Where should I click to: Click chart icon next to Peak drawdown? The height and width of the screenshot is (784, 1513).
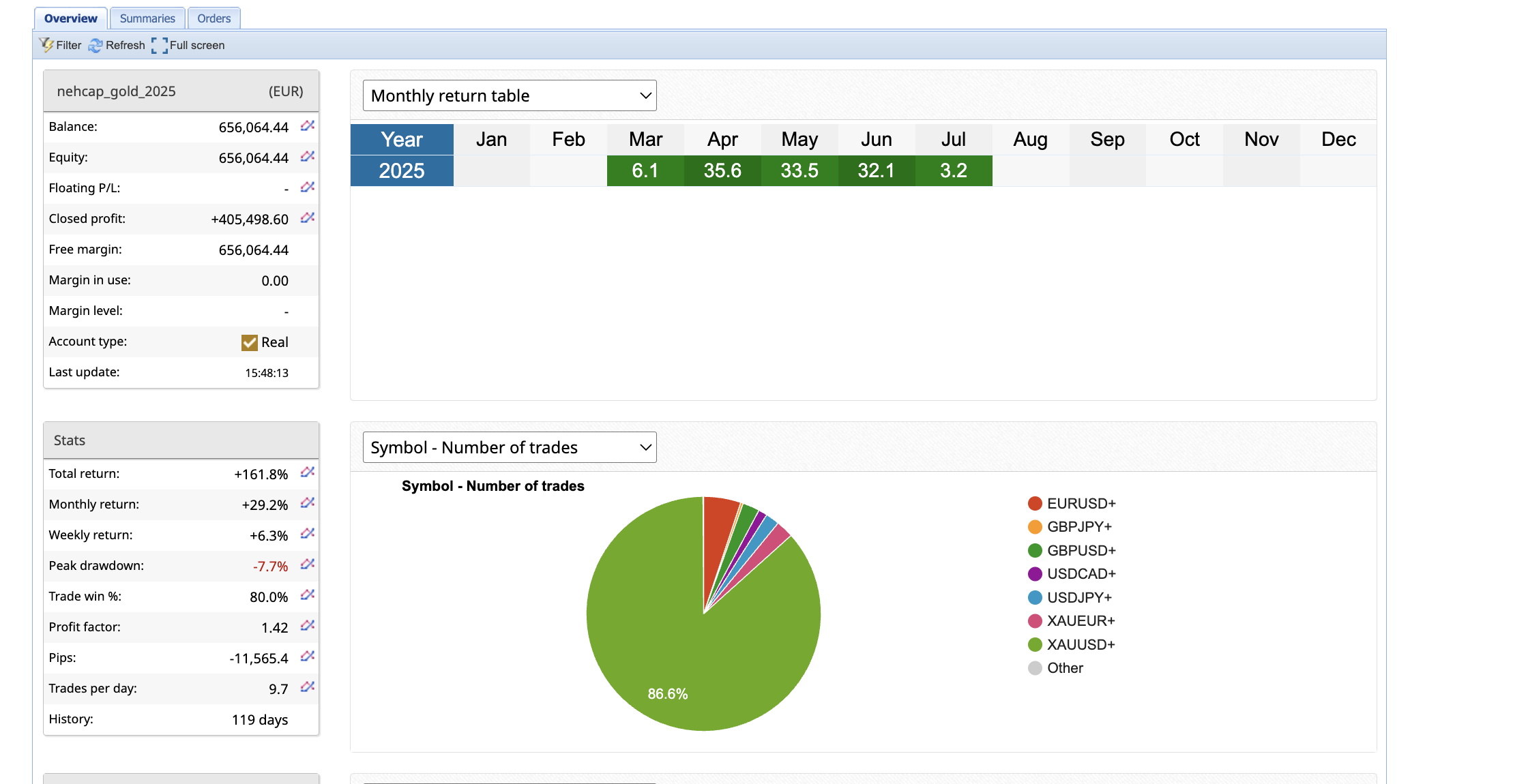[x=308, y=564]
